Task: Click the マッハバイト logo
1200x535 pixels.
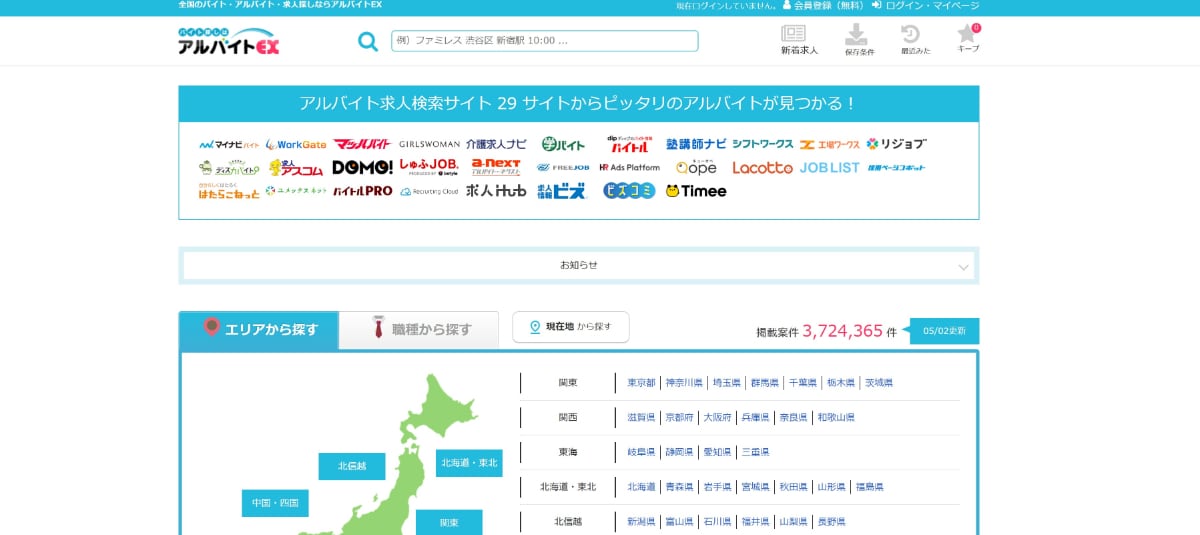Action: click(x=362, y=144)
